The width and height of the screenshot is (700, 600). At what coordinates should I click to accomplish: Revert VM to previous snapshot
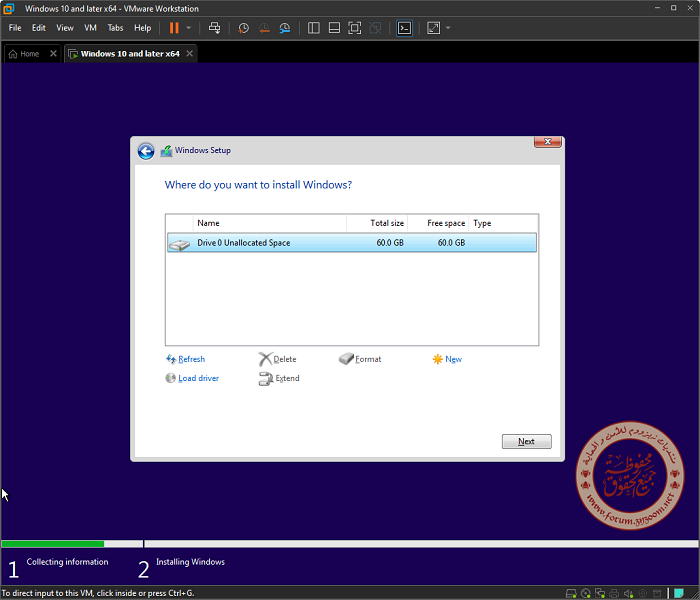(x=264, y=28)
